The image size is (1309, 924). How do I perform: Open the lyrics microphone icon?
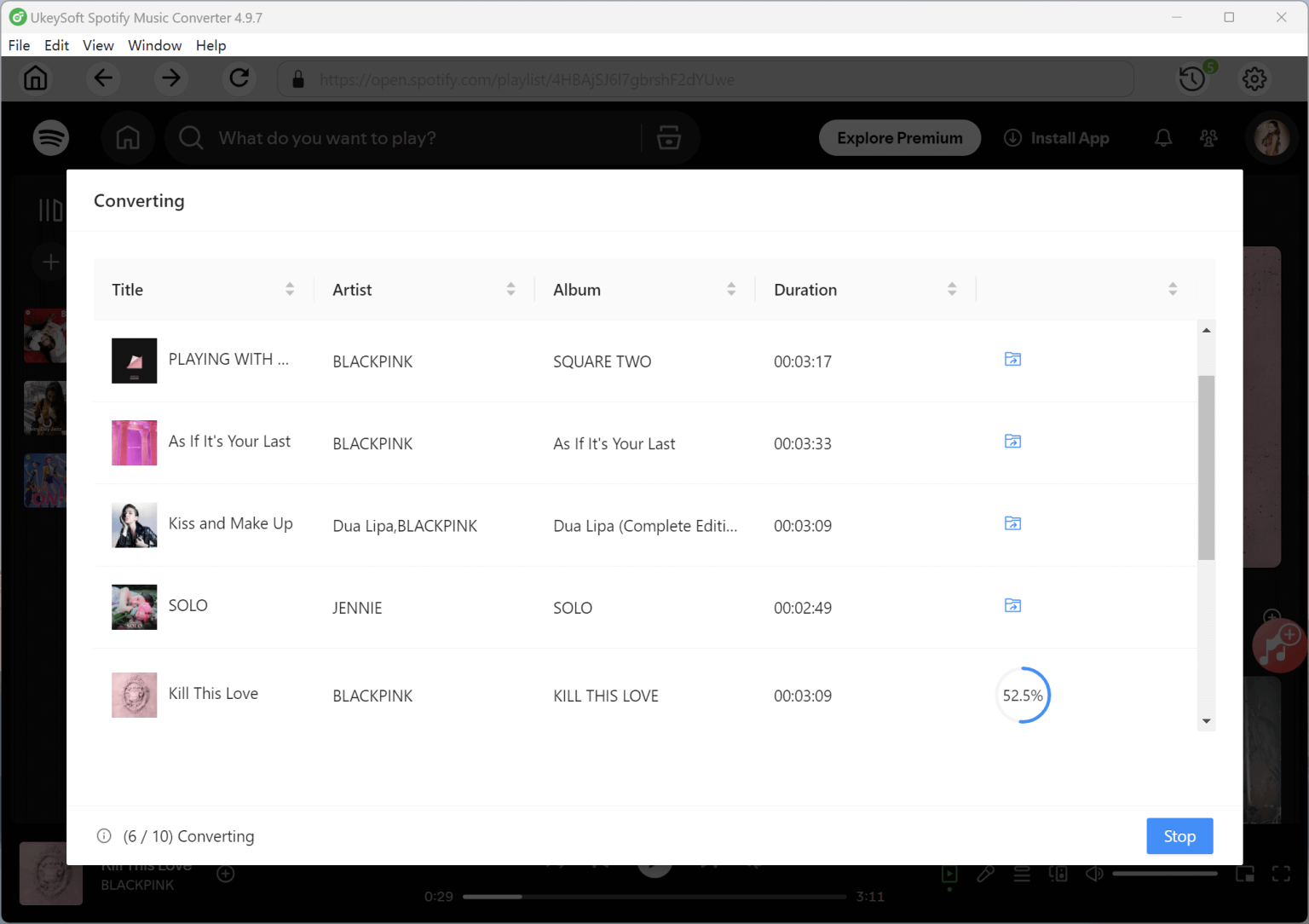(x=986, y=874)
